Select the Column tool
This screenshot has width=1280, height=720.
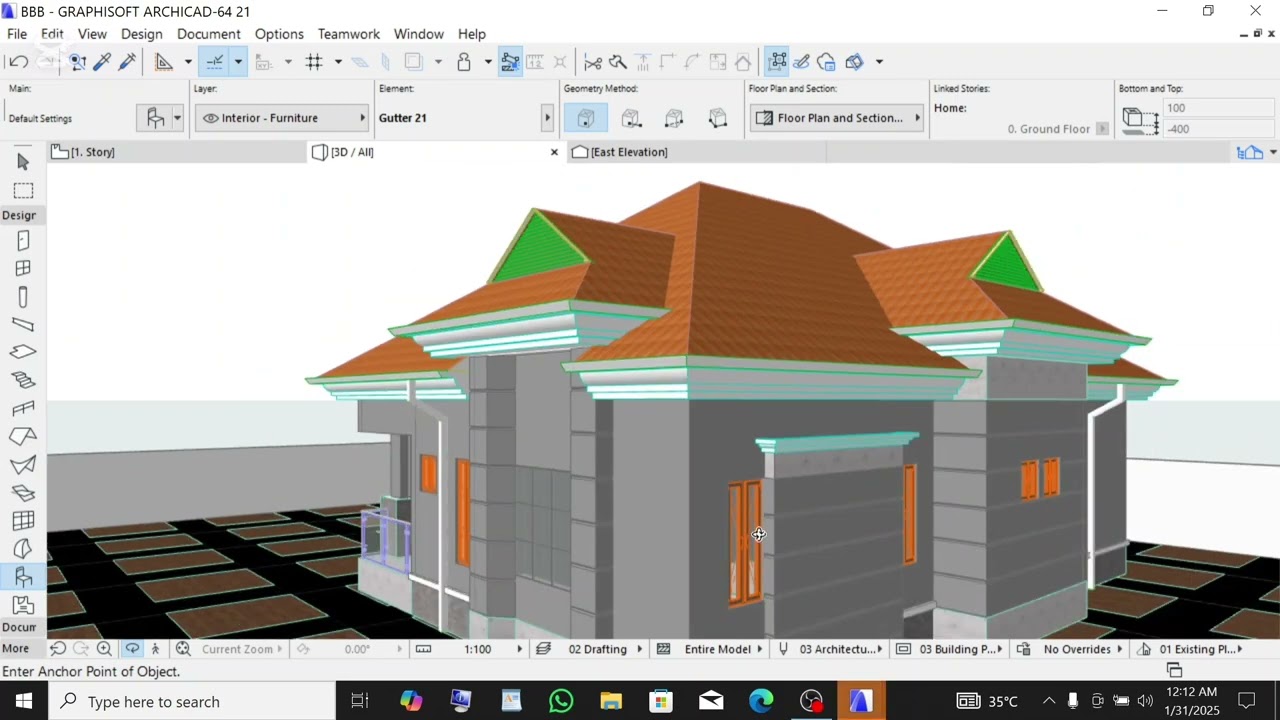tap(23, 297)
